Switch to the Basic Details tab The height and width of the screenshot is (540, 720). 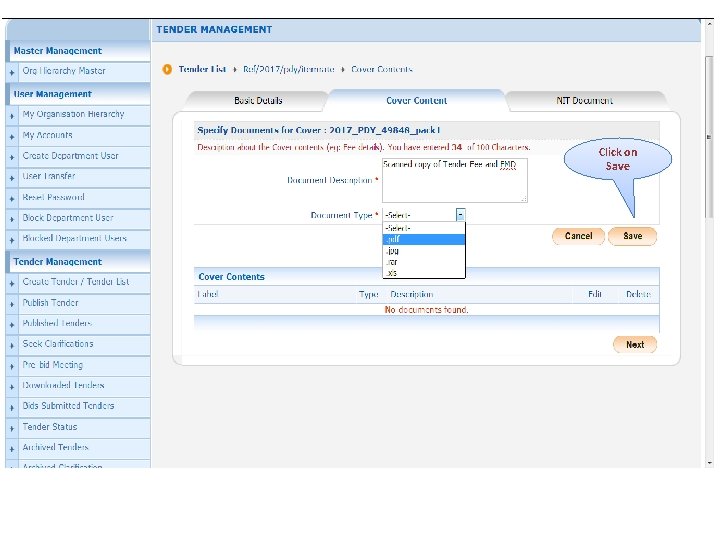point(258,101)
